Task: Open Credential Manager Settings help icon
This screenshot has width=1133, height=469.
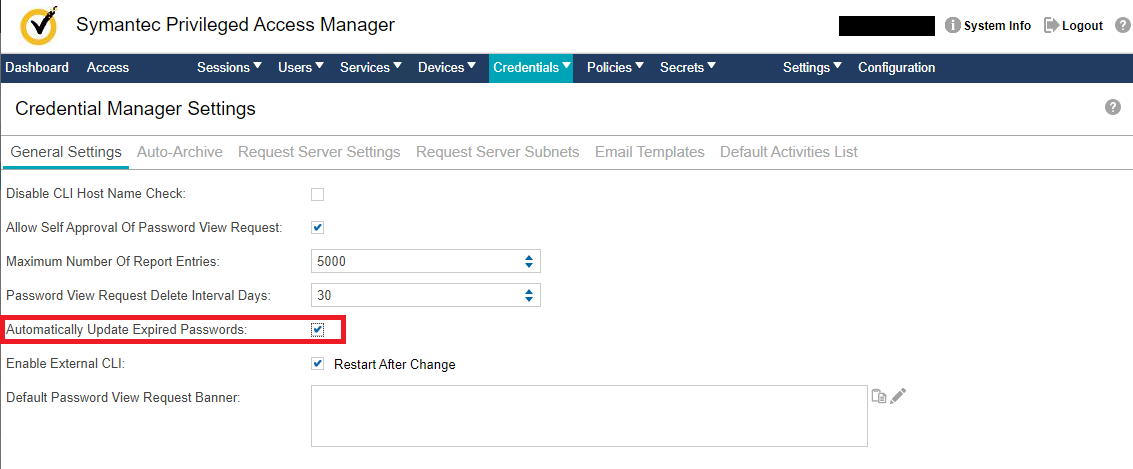Action: click(x=1113, y=107)
